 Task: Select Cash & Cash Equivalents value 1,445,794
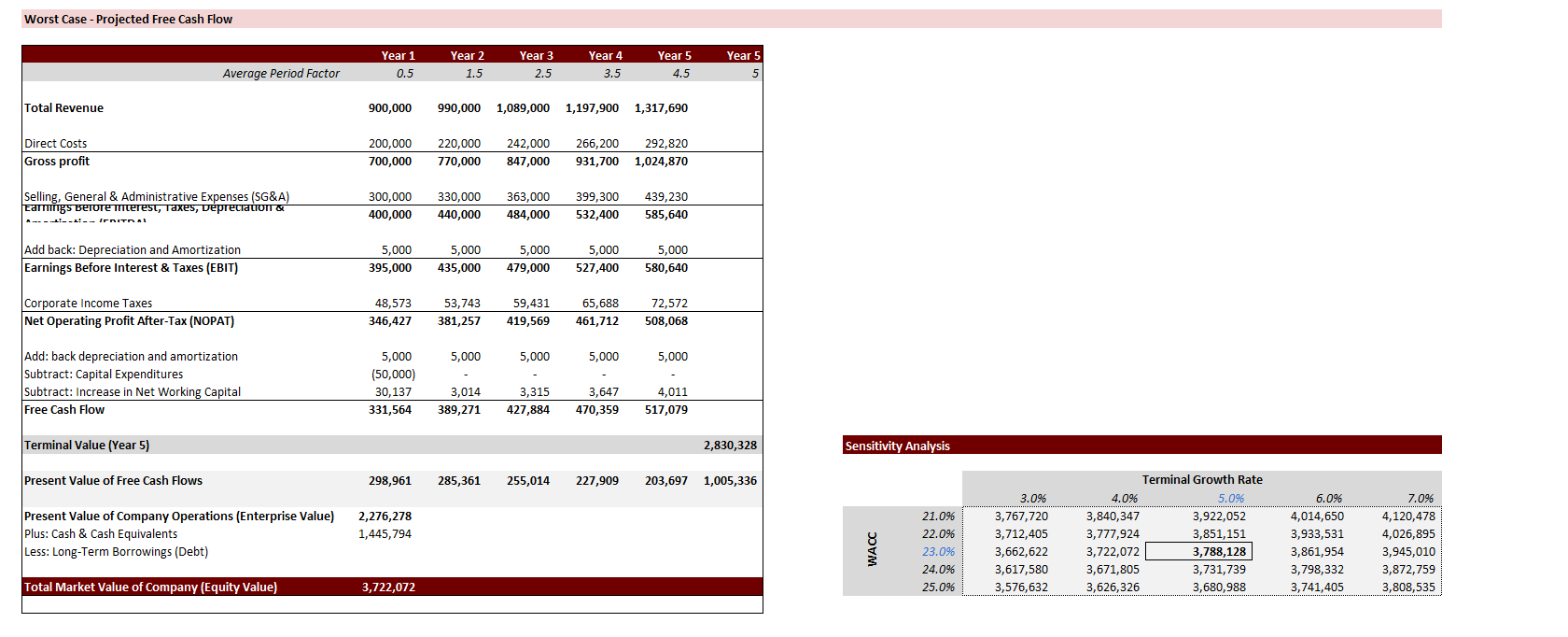385,534
